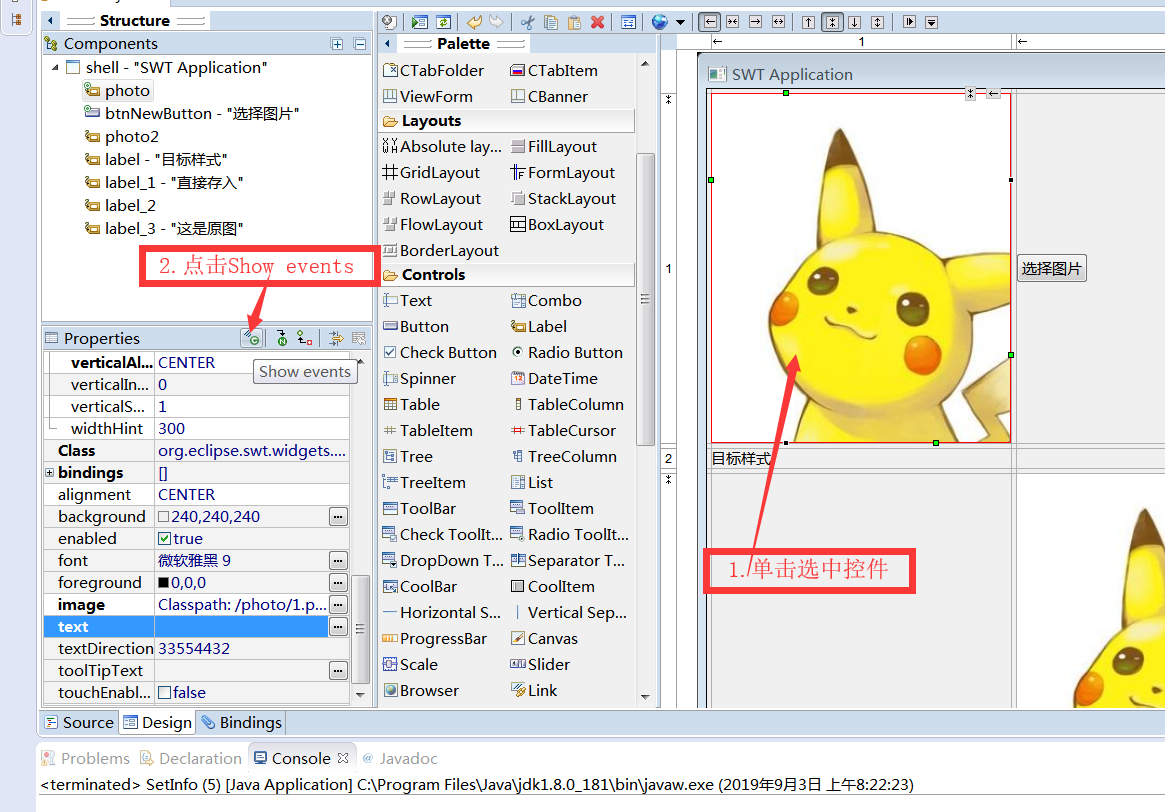Select the Browser palette item
The height and width of the screenshot is (812, 1165).
(x=421, y=690)
